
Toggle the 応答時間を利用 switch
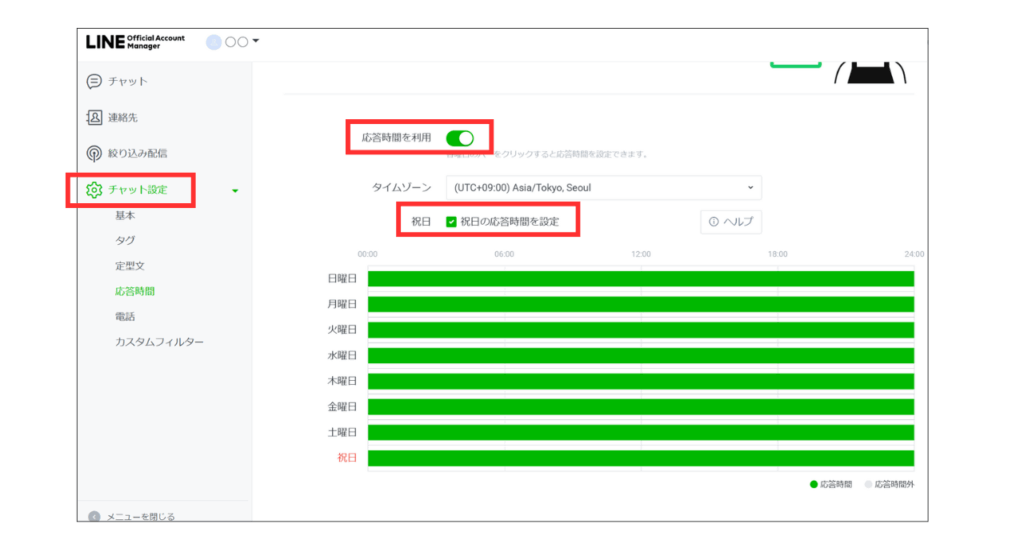460,138
